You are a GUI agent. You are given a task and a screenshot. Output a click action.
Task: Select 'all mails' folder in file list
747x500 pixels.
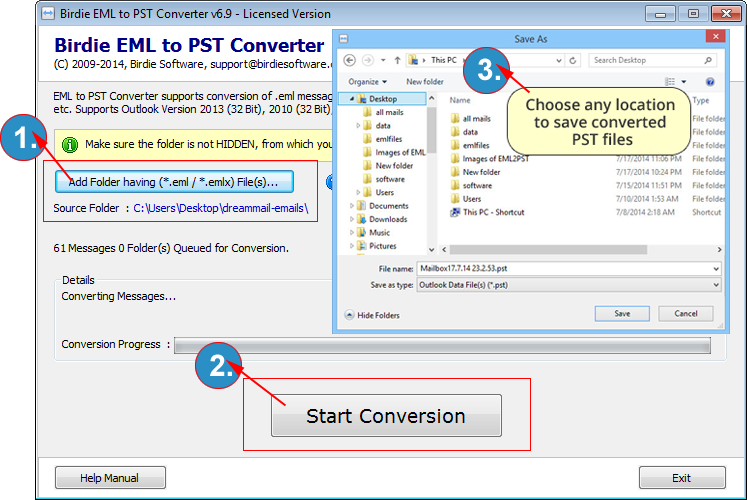[x=476, y=119]
